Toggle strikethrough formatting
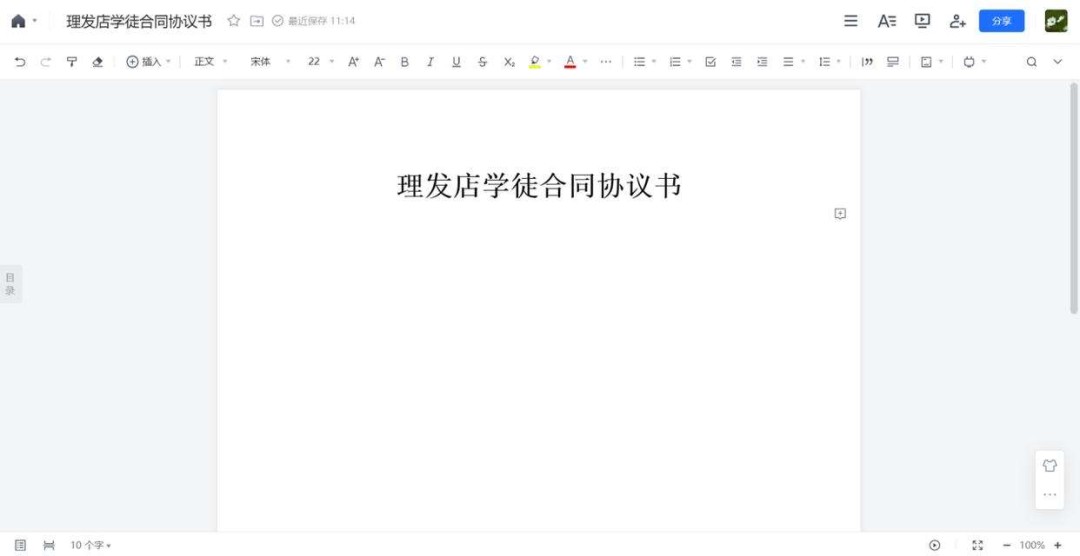Viewport: 1080px width, 556px height. click(x=482, y=62)
